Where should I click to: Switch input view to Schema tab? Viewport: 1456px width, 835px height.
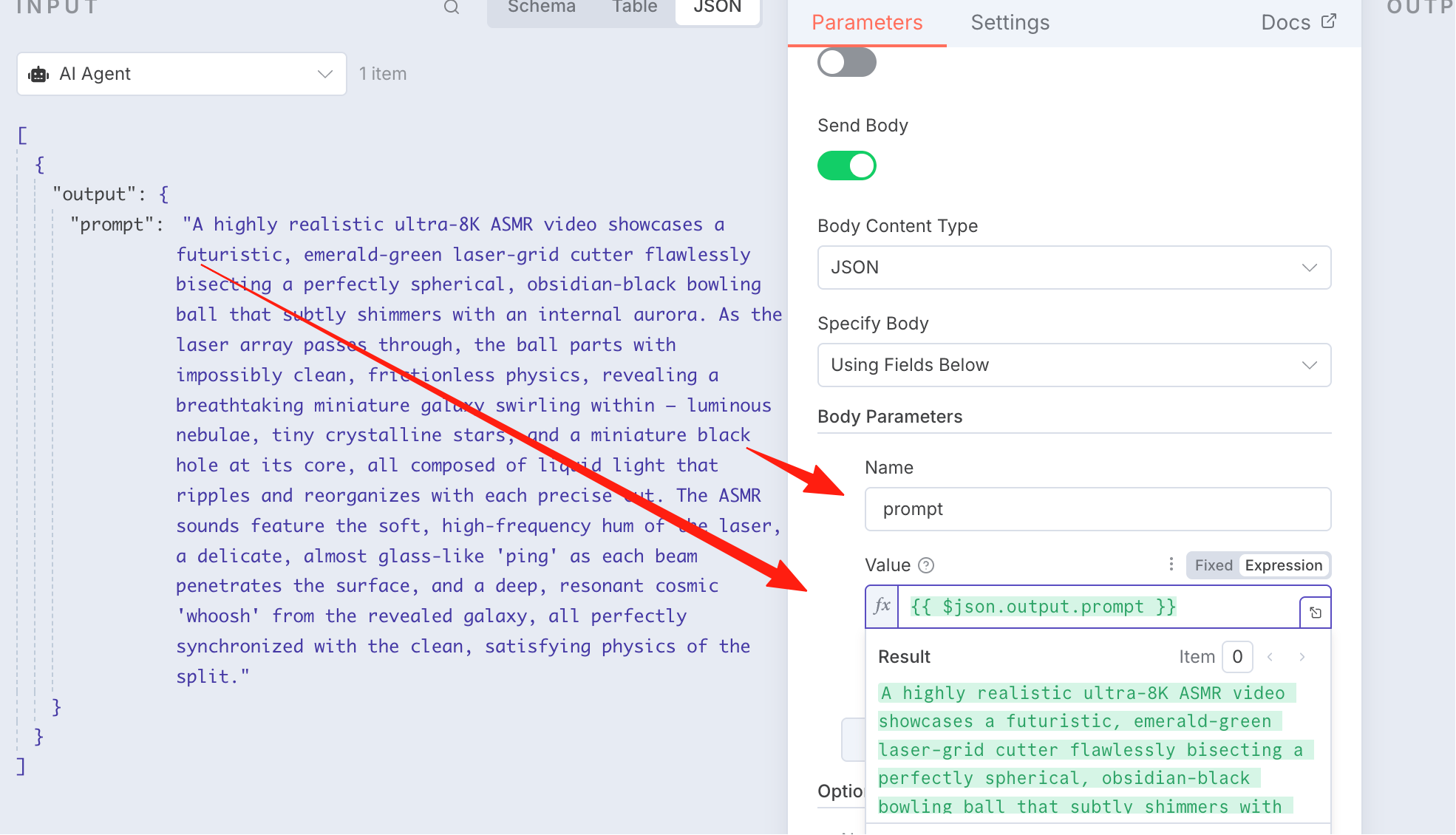coord(542,7)
